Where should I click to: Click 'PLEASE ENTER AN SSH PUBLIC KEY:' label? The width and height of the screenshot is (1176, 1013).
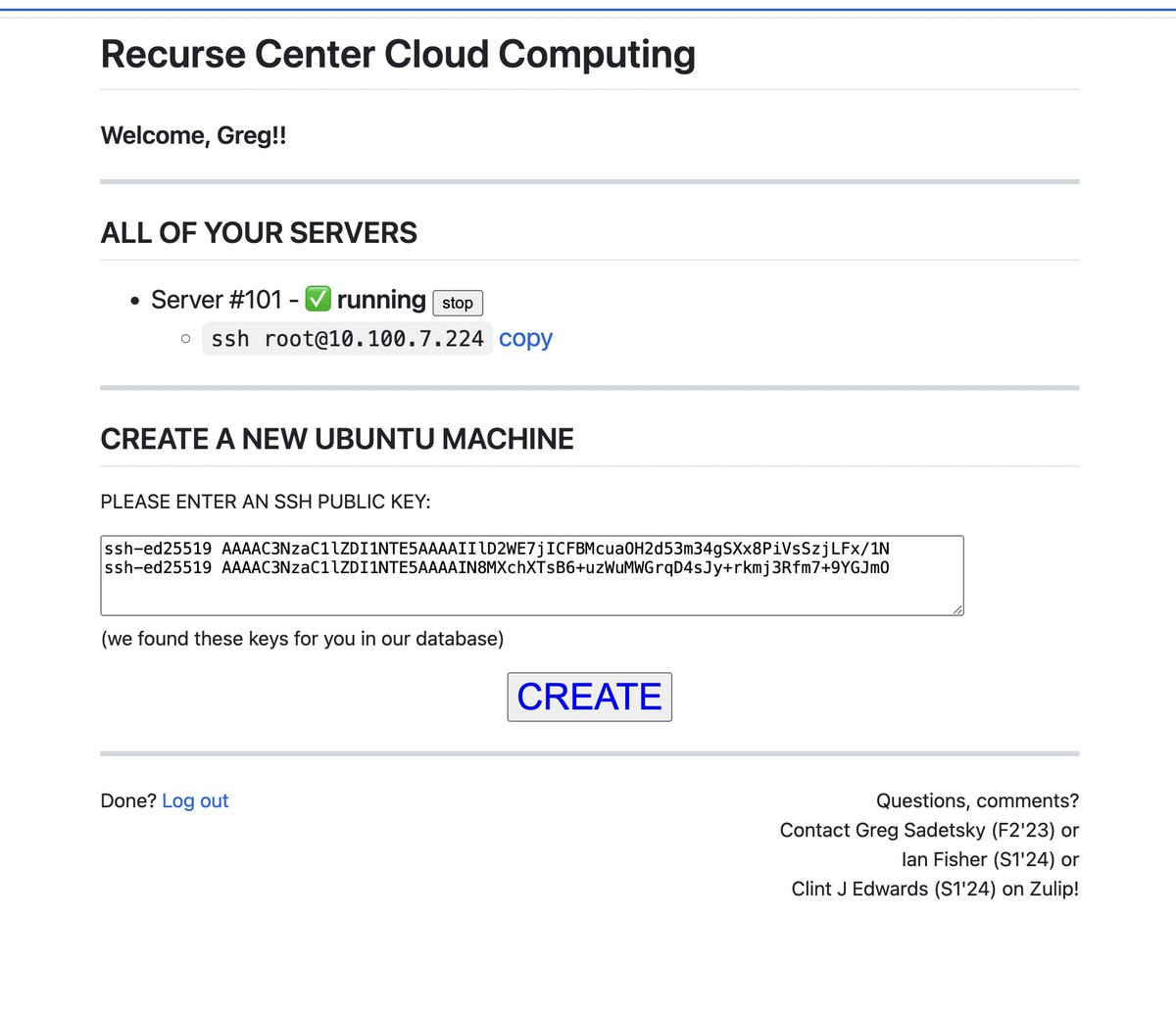[266, 502]
